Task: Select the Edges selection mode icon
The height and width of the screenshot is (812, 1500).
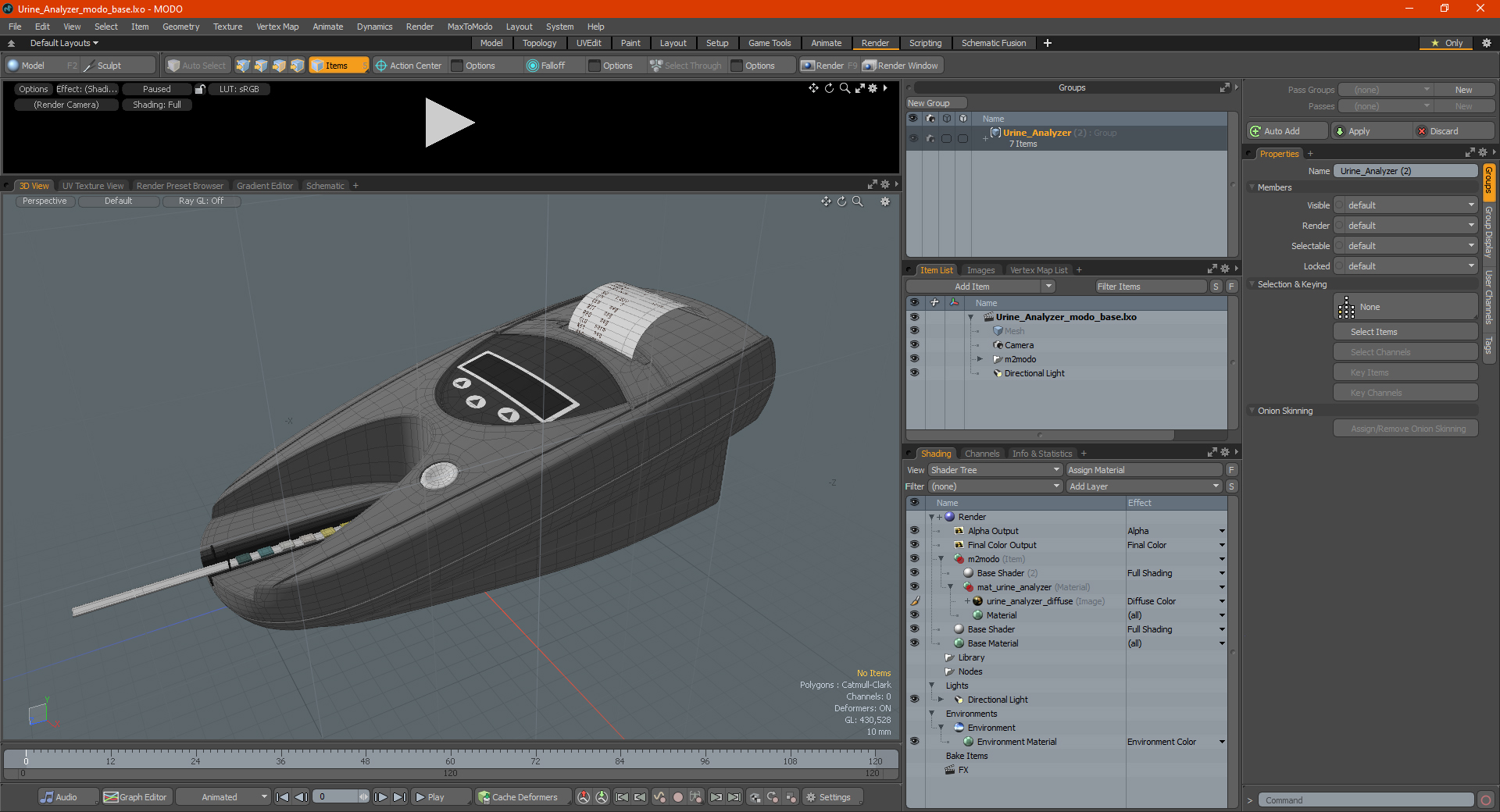Action: [x=261, y=66]
